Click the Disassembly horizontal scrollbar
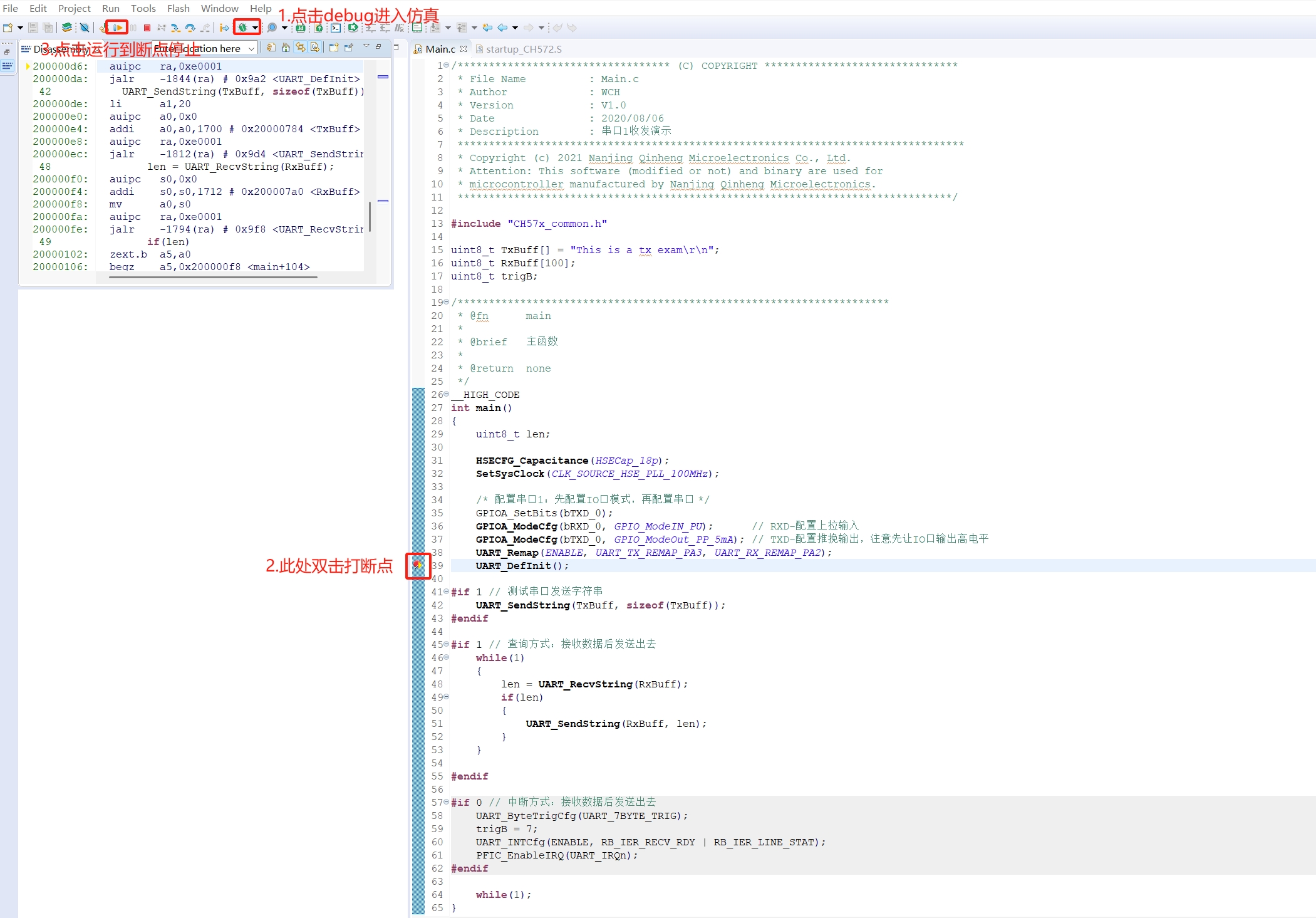This screenshot has width=1316, height=918. [213, 276]
